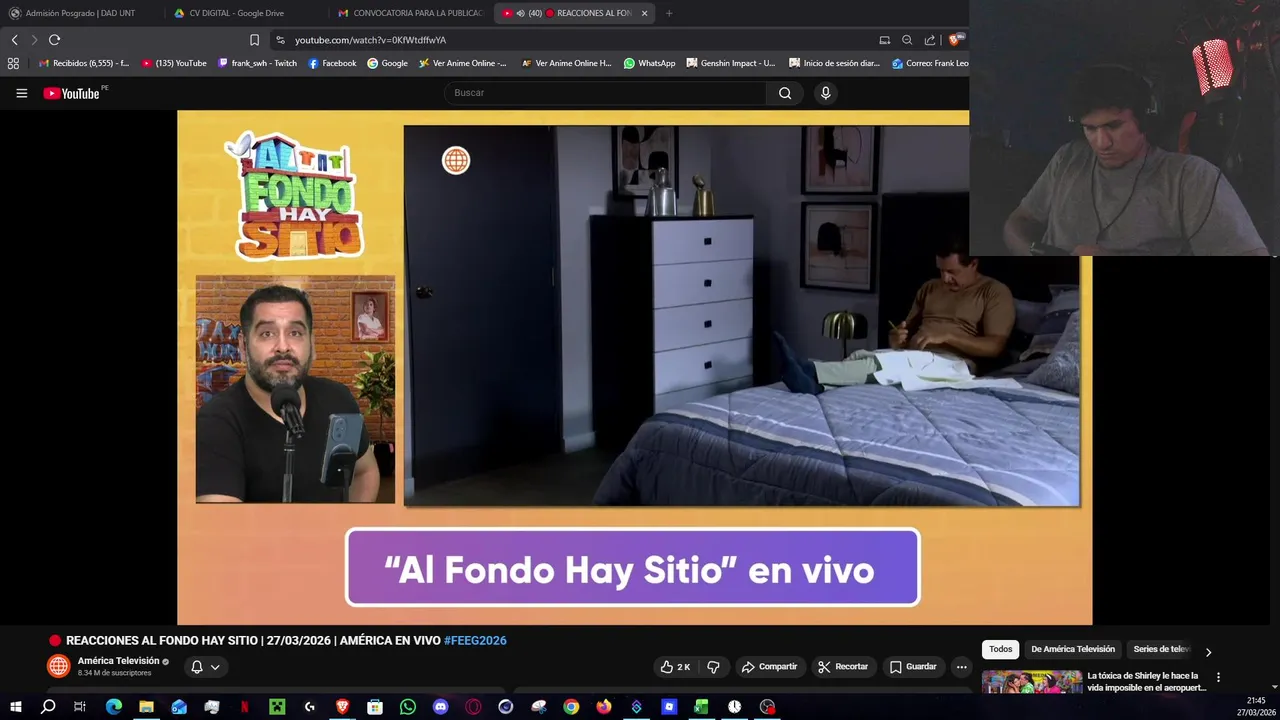Open the Correo: Frank Leo bookmark
Image resolution: width=1280 pixels, height=720 pixels.
(930, 63)
